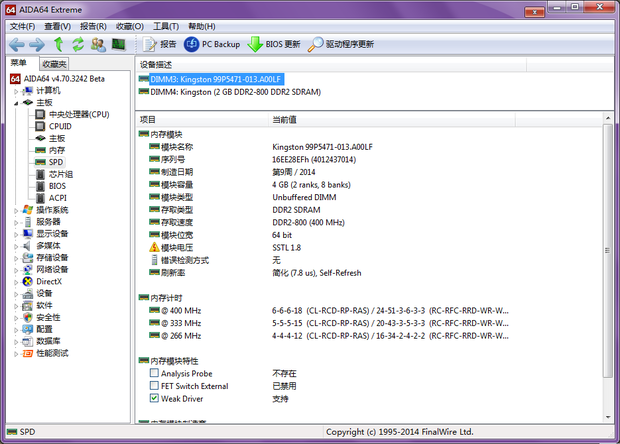Open the 帮助(H) menu

(x=202, y=26)
